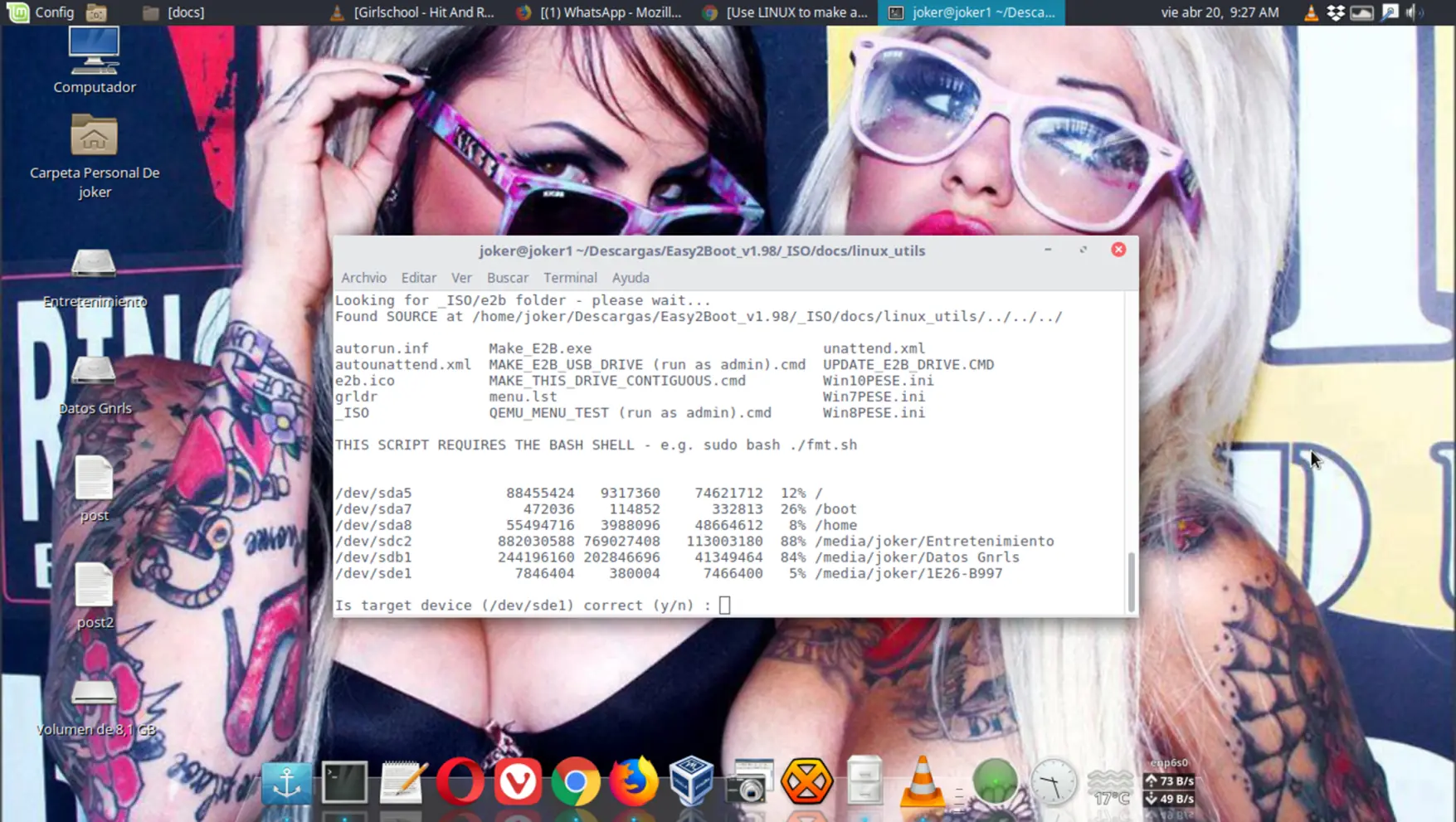
Task: Click the file manager launcher in the panel
Action: tap(96, 12)
